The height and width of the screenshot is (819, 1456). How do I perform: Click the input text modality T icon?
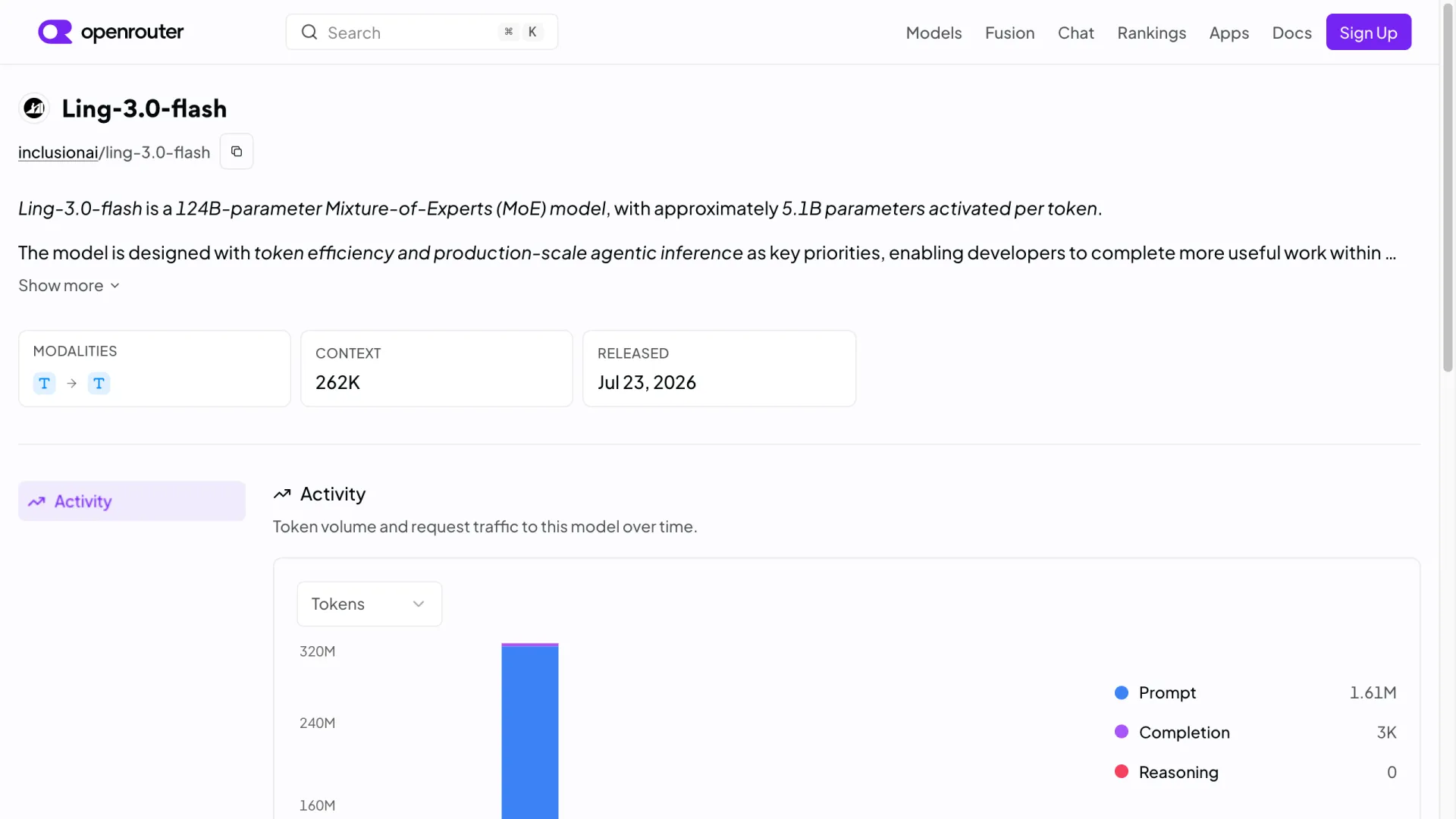pyautogui.click(x=45, y=384)
